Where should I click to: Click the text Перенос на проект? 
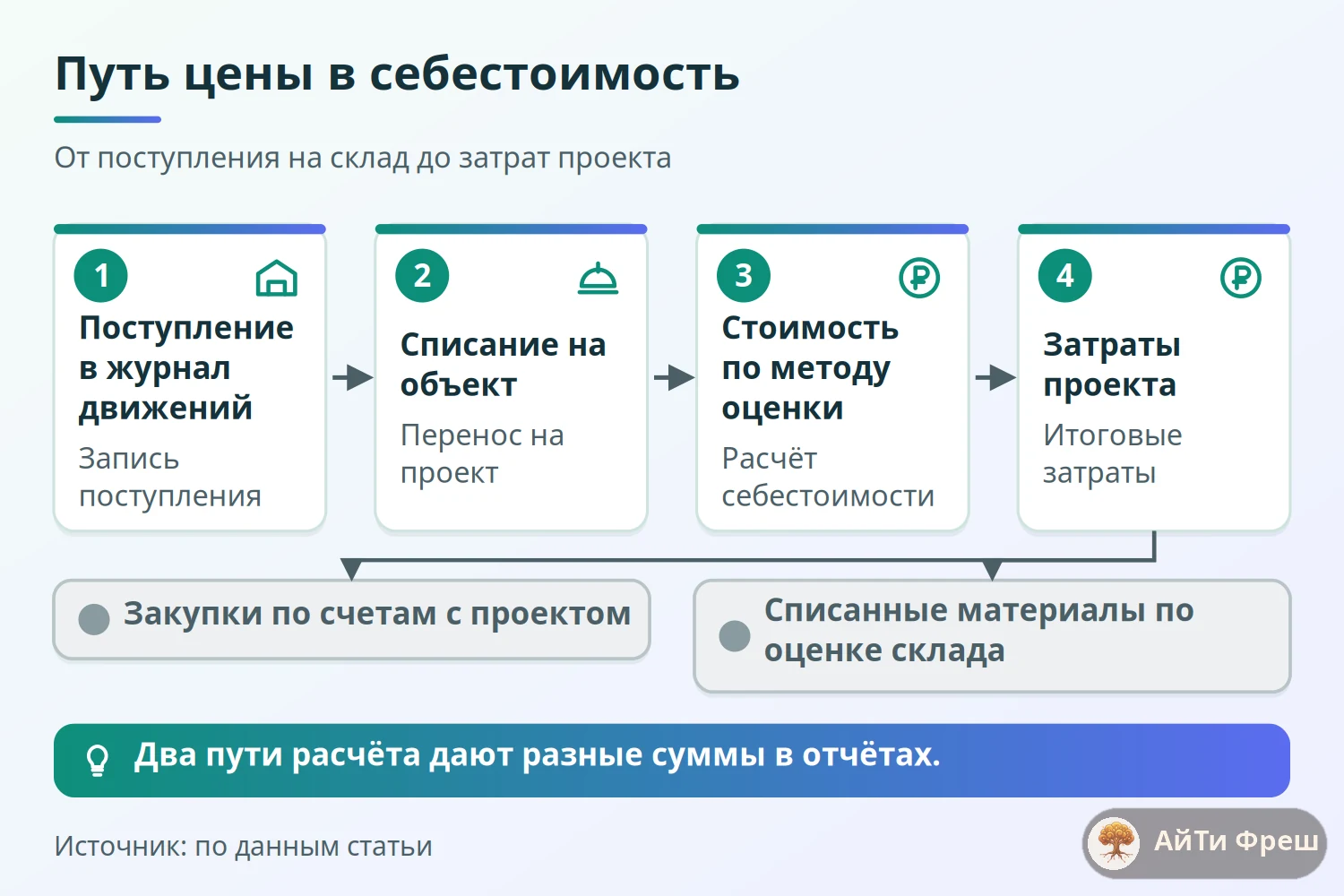(482, 453)
